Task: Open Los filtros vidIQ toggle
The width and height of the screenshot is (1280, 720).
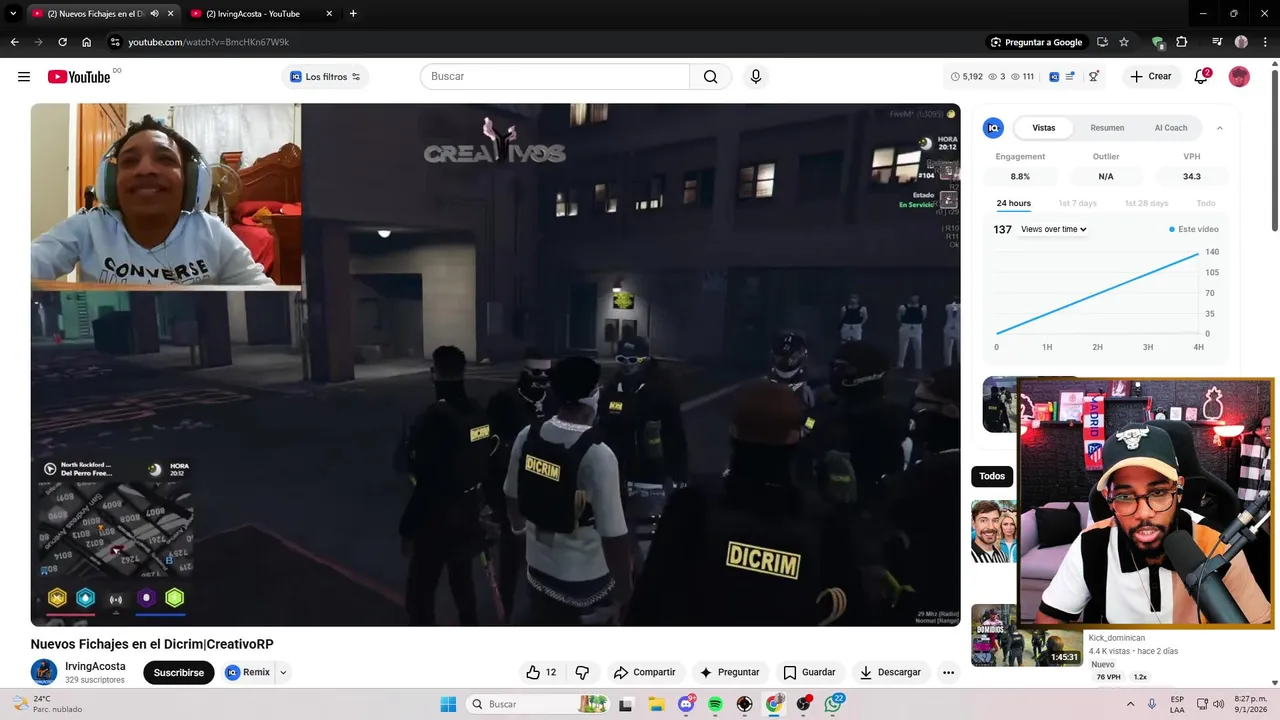Action: pos(325,77)
